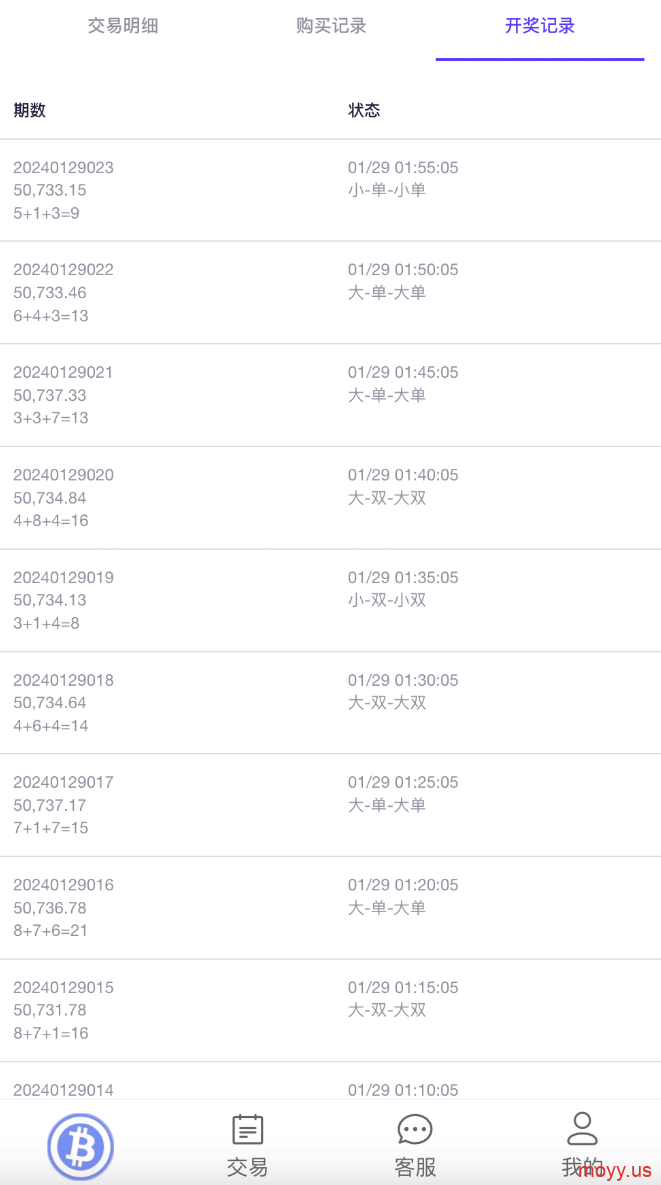Open draw record 20240129022
The image size is (661, 1185).
(63, 269)
